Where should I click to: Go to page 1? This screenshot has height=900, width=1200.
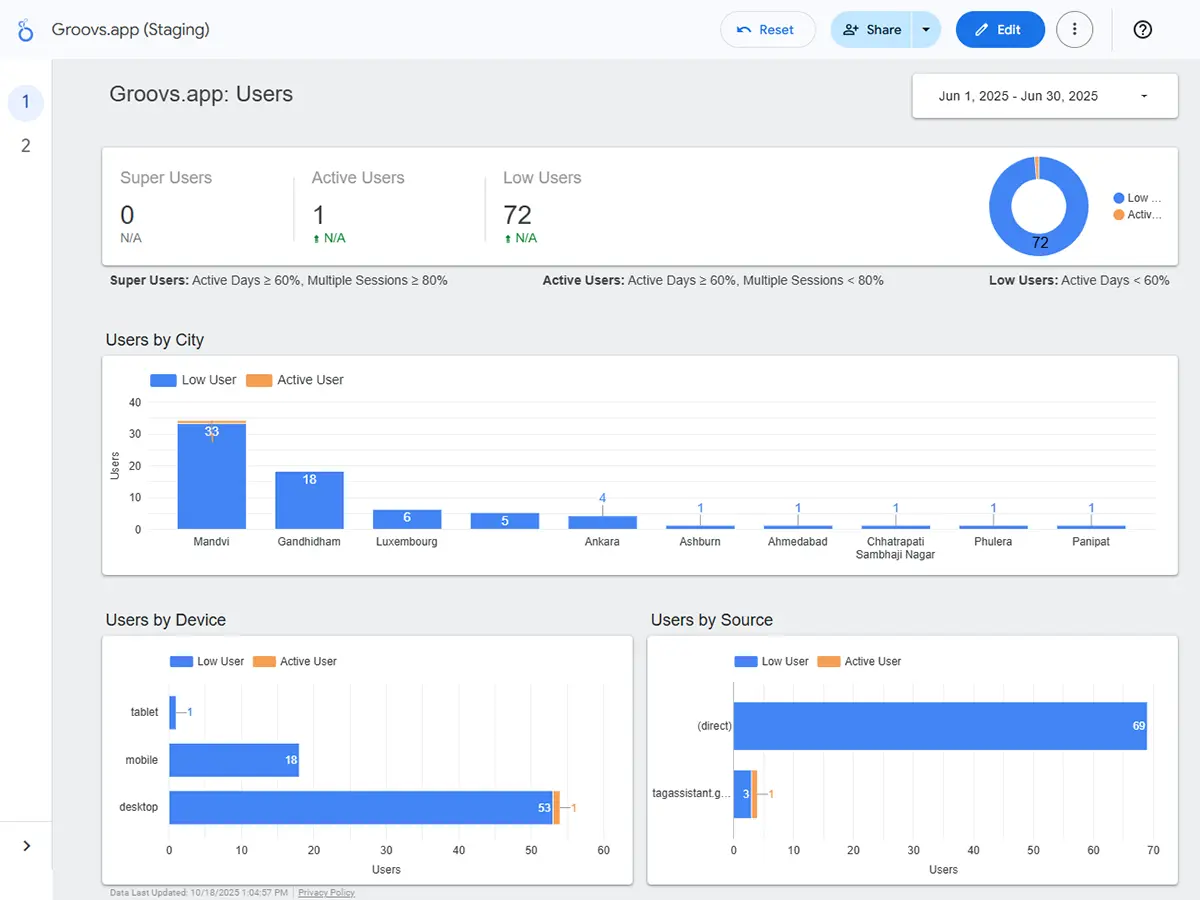[x=26, y=102]
